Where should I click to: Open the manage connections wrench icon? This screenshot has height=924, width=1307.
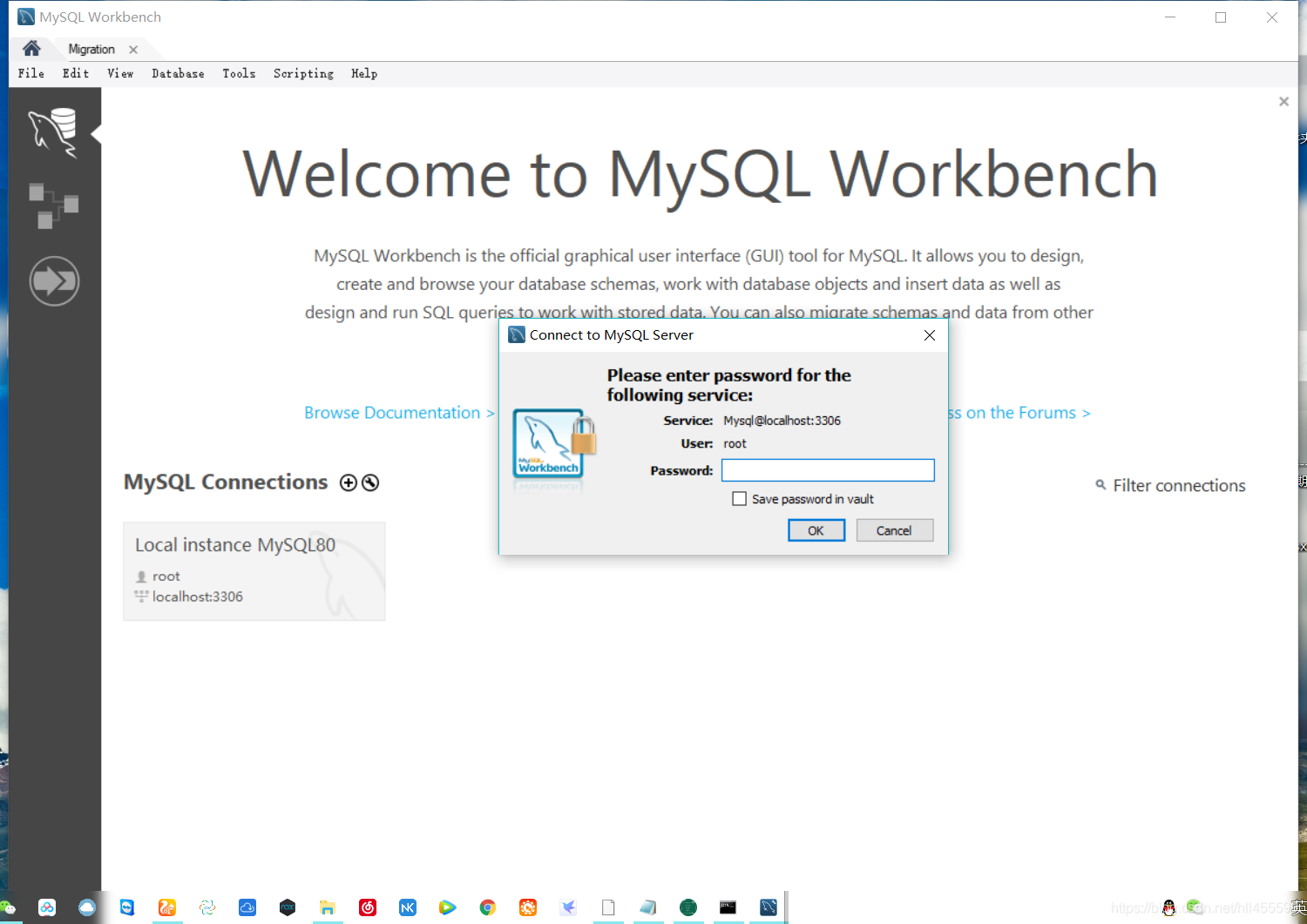370,482
